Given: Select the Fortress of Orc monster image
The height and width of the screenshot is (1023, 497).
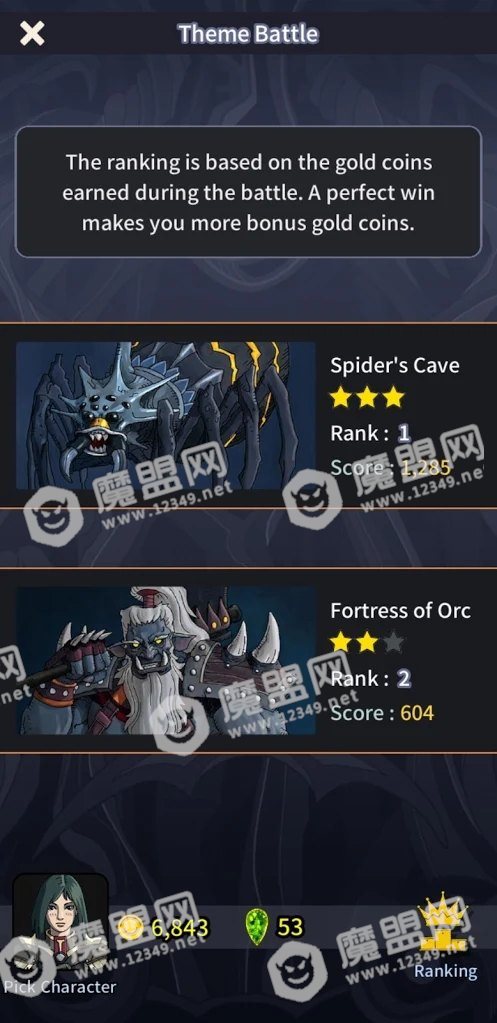Looking at the screenshot, I should pos(166,660).
